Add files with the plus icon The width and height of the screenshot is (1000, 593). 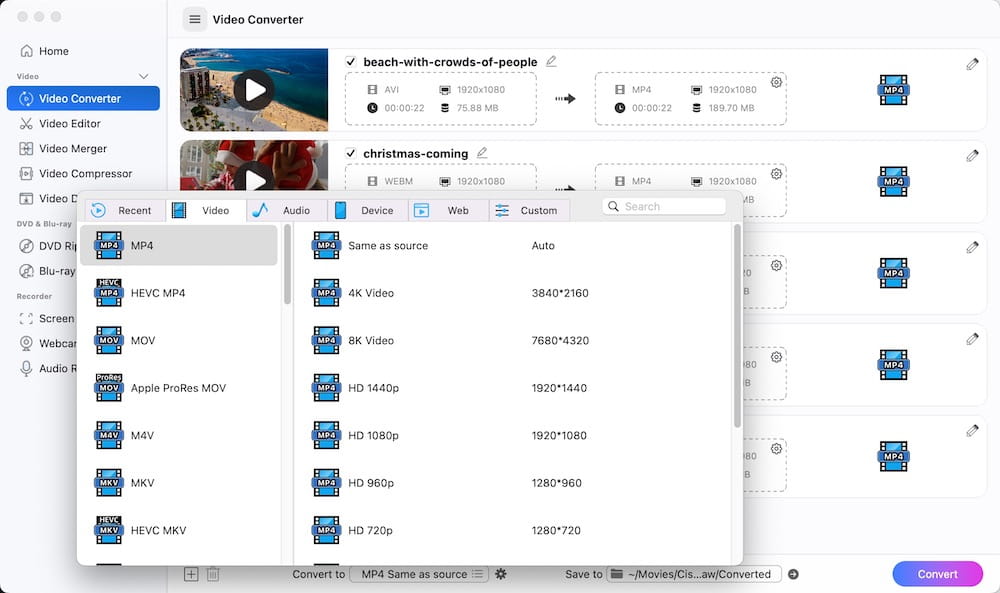[x=191, y=575]
